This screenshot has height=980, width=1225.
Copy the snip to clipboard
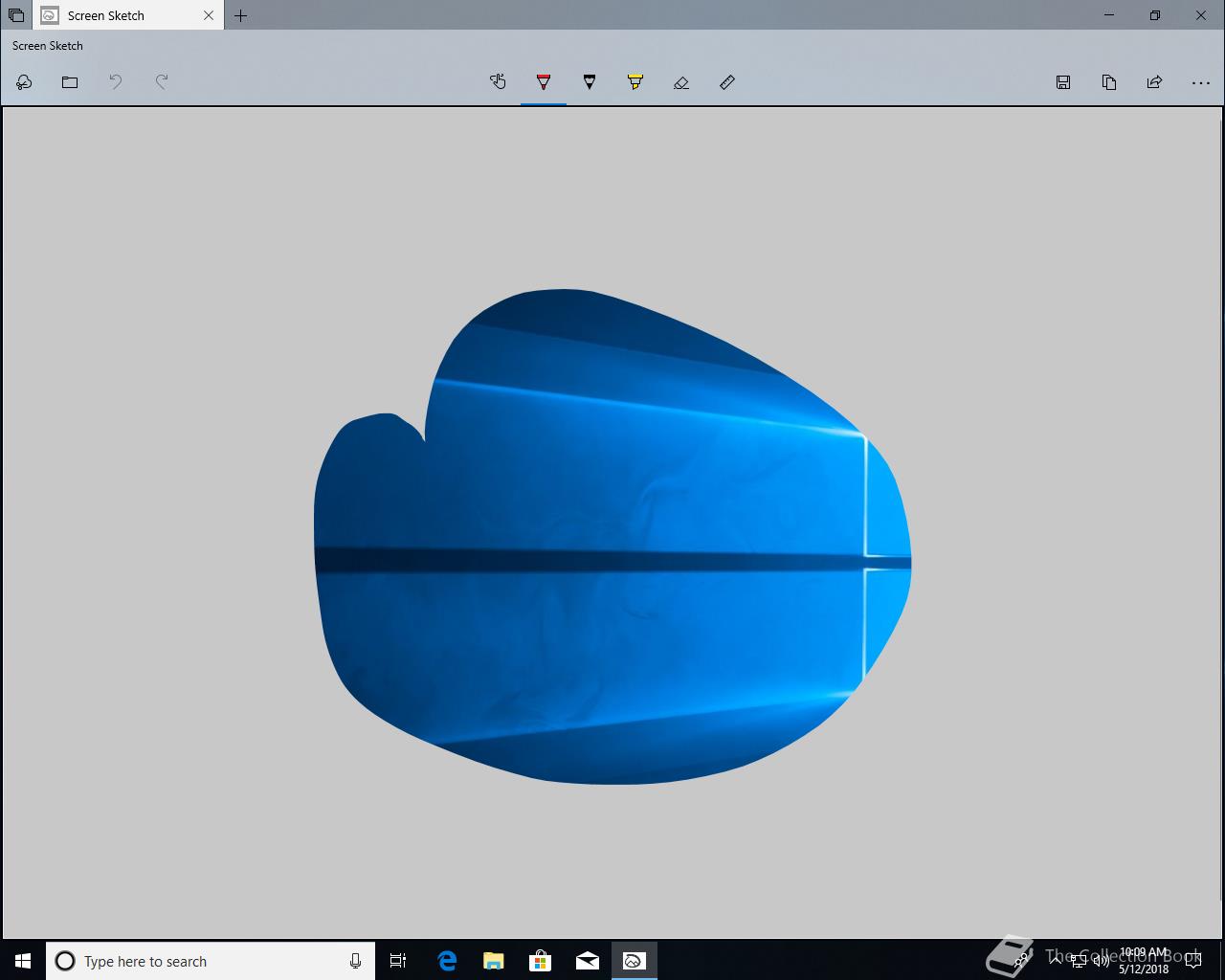point(1109,82)
